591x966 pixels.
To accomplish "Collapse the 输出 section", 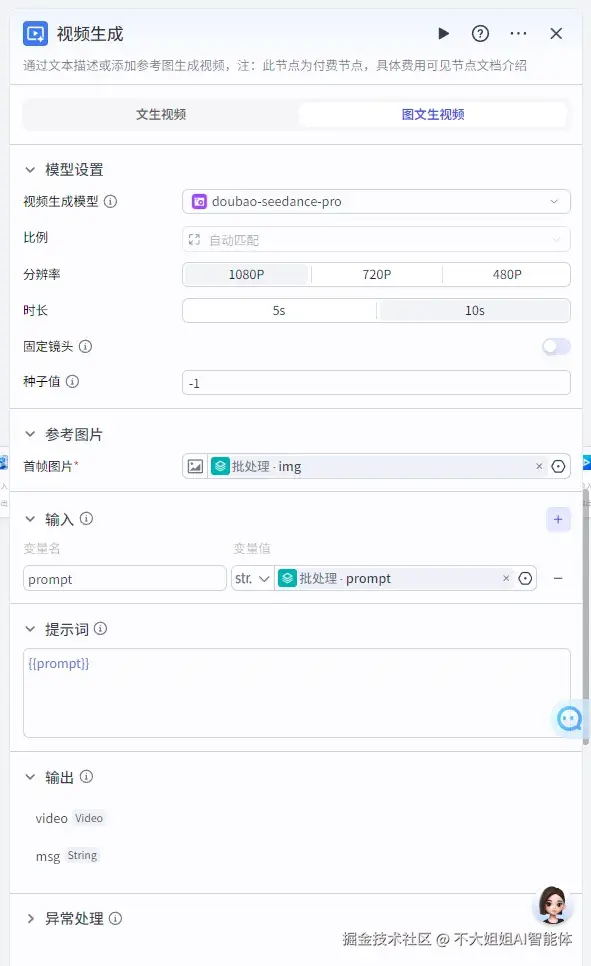I will click(x=30, y=776).
